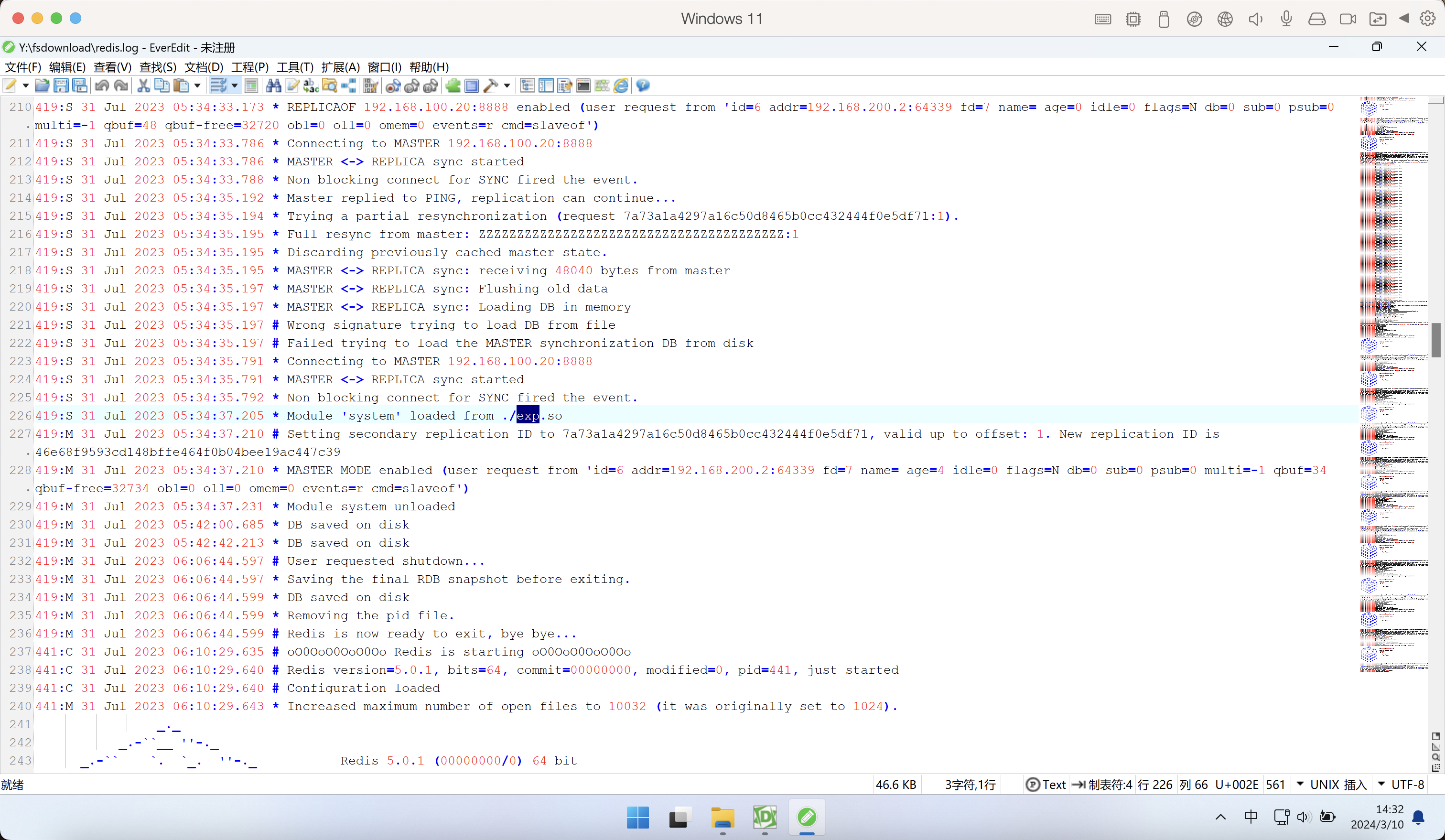Click the Open file folder icon
The width and height of the screenshot is (1445, 840).
[42, 86]
